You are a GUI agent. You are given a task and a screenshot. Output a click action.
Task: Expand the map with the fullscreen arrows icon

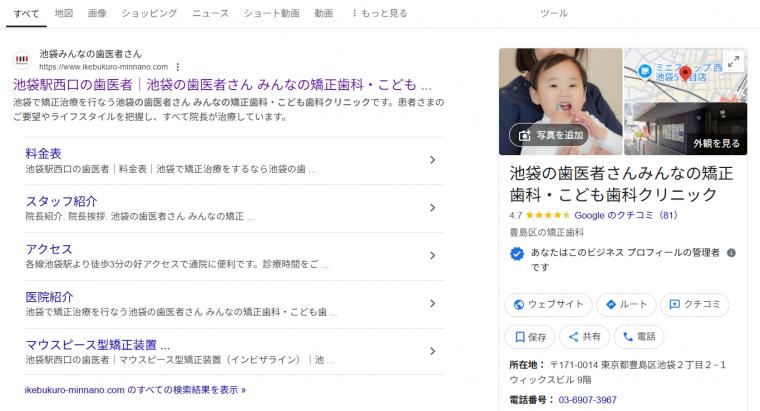(734, 62)
